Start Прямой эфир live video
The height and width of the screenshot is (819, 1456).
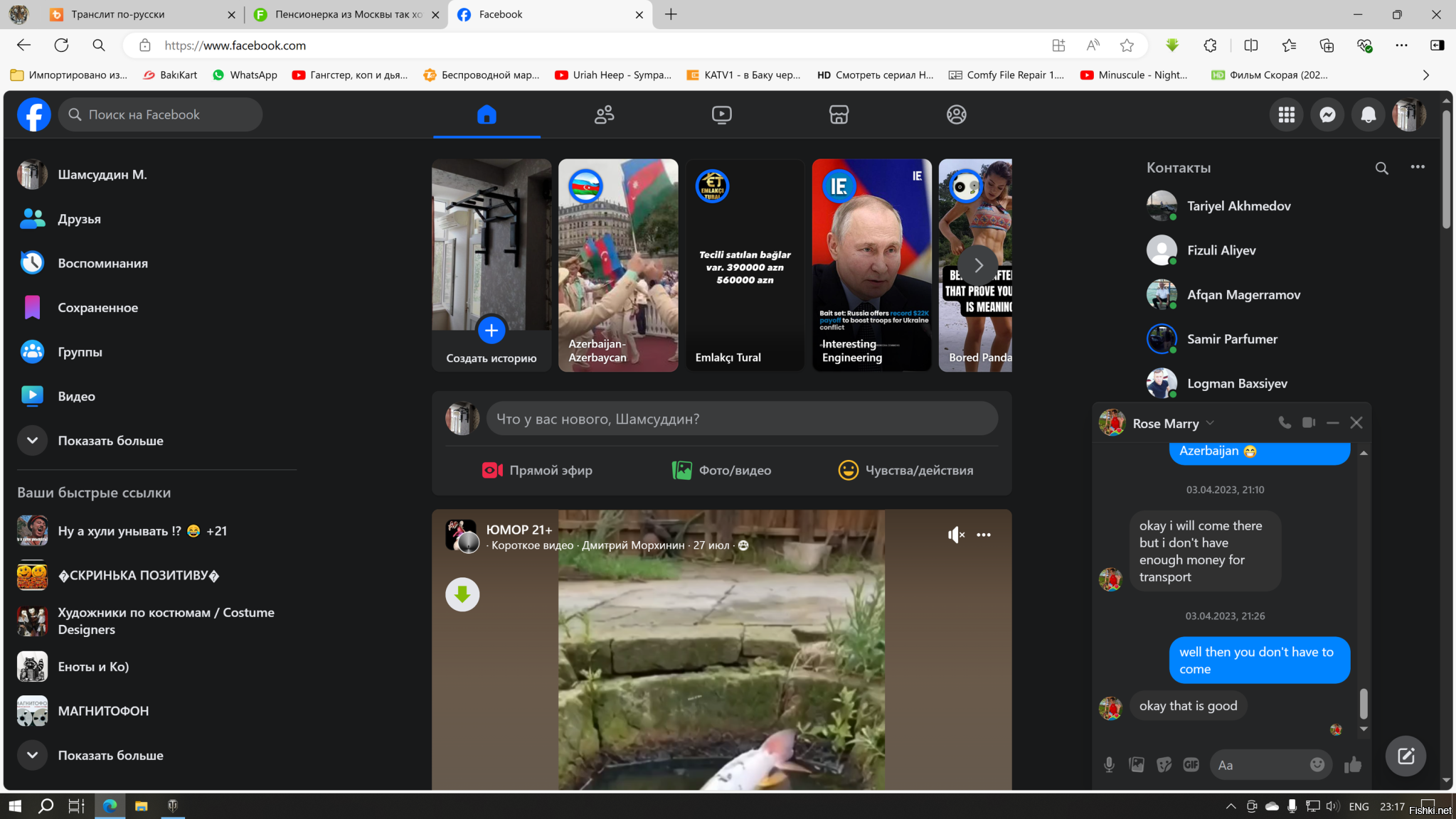click(537, 470)
